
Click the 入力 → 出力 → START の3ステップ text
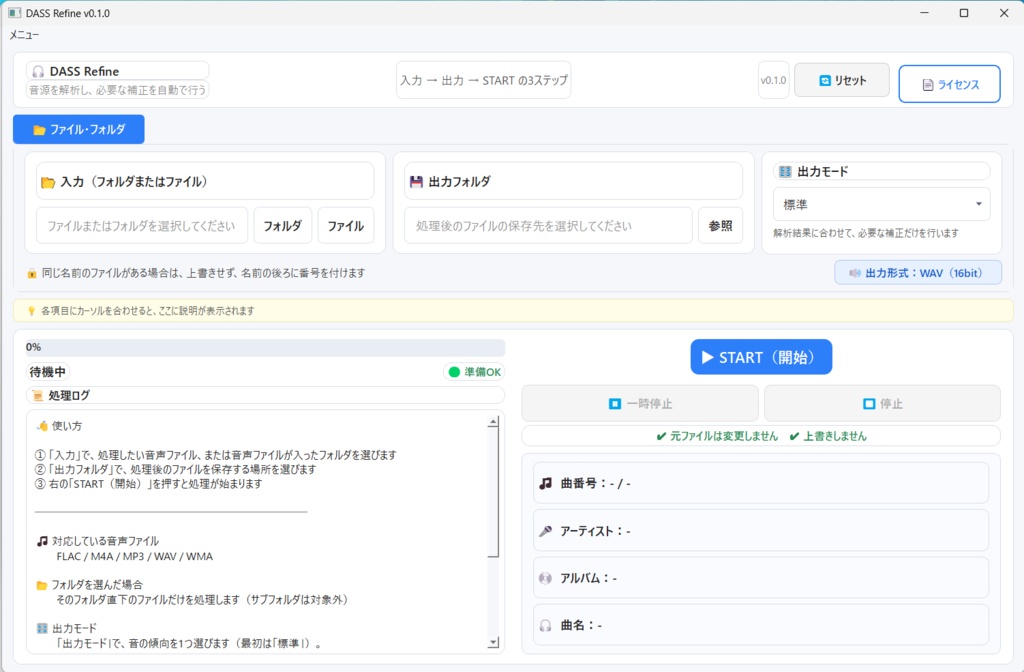[x=484, y=80]
